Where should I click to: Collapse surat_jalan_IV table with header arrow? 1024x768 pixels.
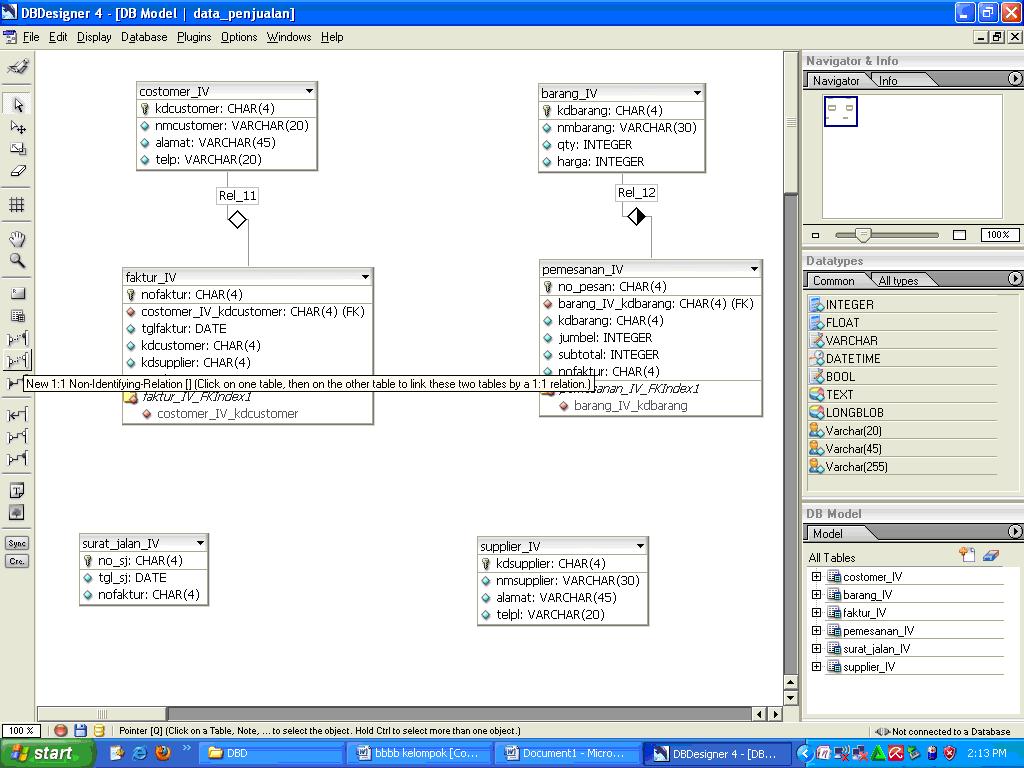(x=200, y=543)
